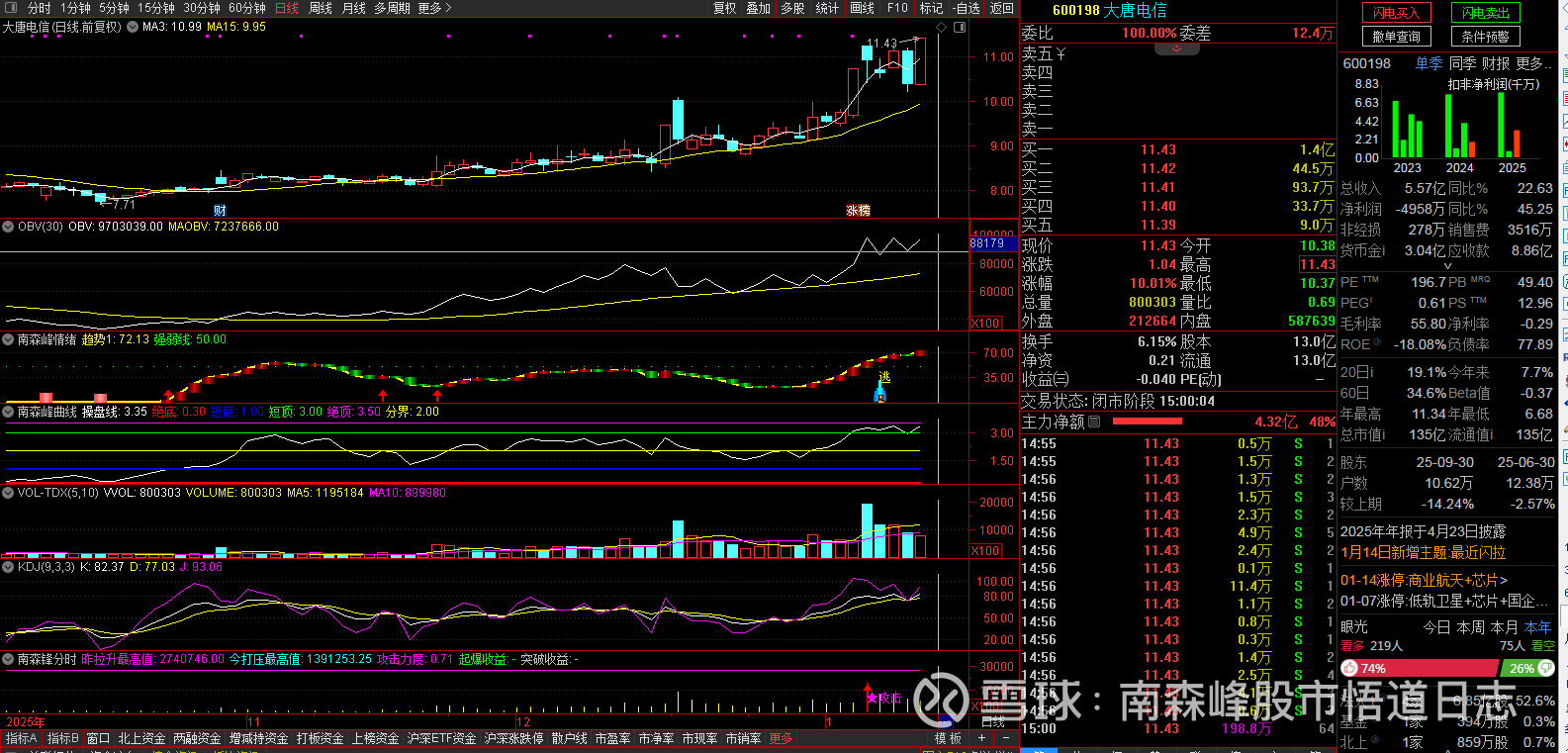
Task: Open the 画线 drawing tools
Action: tap(863, 8)
